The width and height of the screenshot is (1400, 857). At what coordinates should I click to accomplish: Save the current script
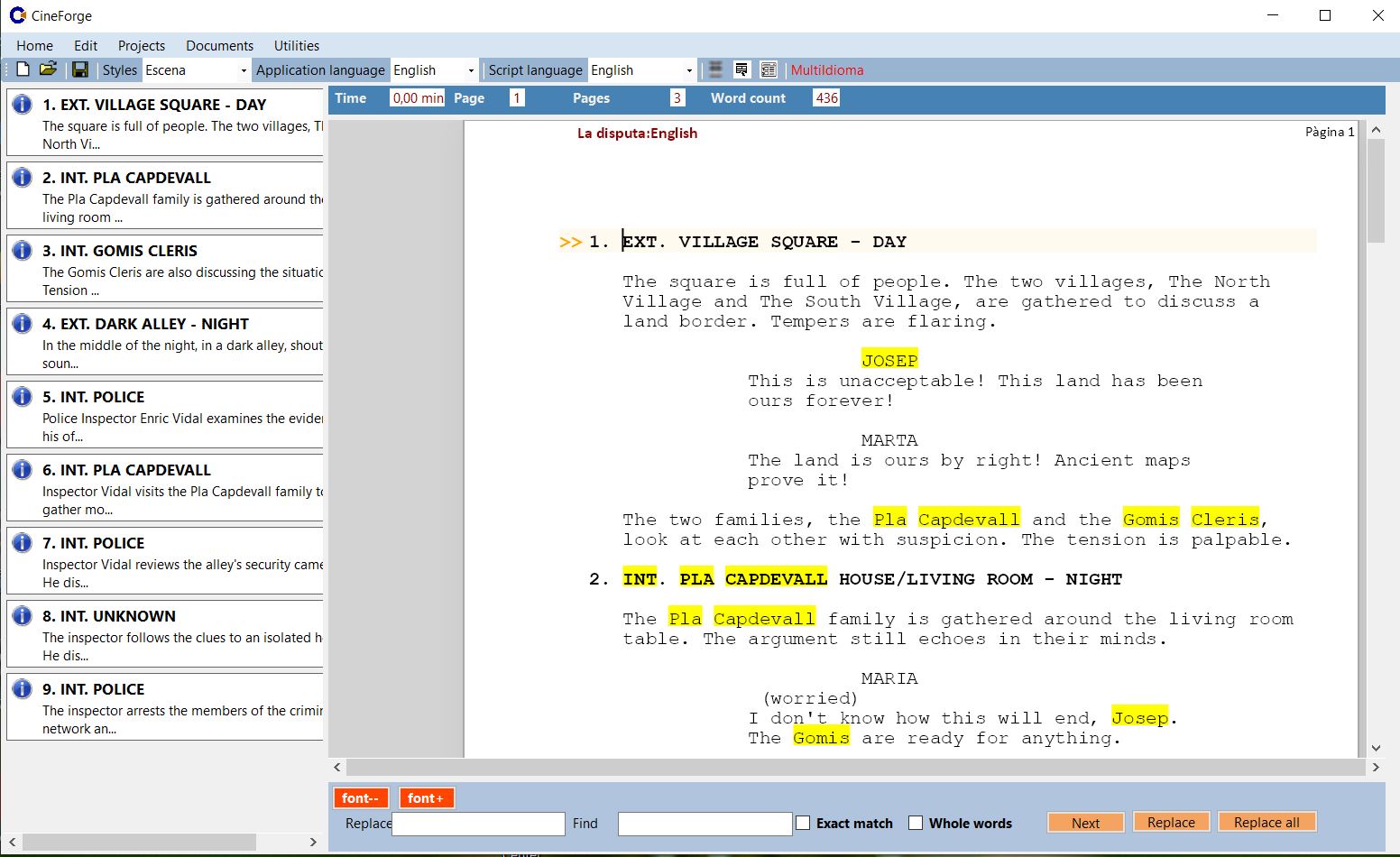click(x=80, y=69)
